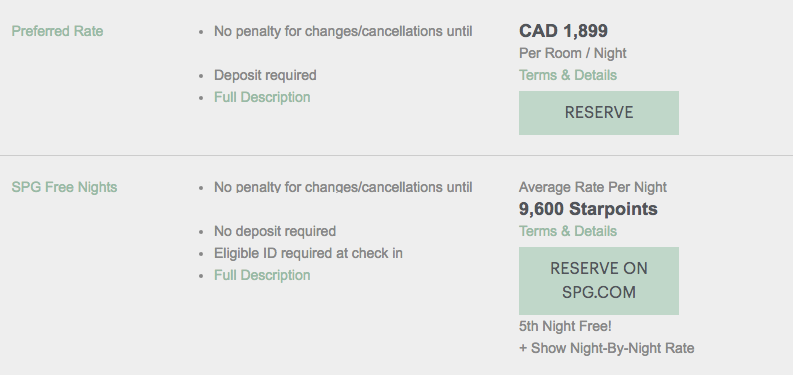The height and width of the screenshot is (375, 793).
Task: Open the SPG Free Nights rate link
Action: pyautogui.click(x=64, y=187)
